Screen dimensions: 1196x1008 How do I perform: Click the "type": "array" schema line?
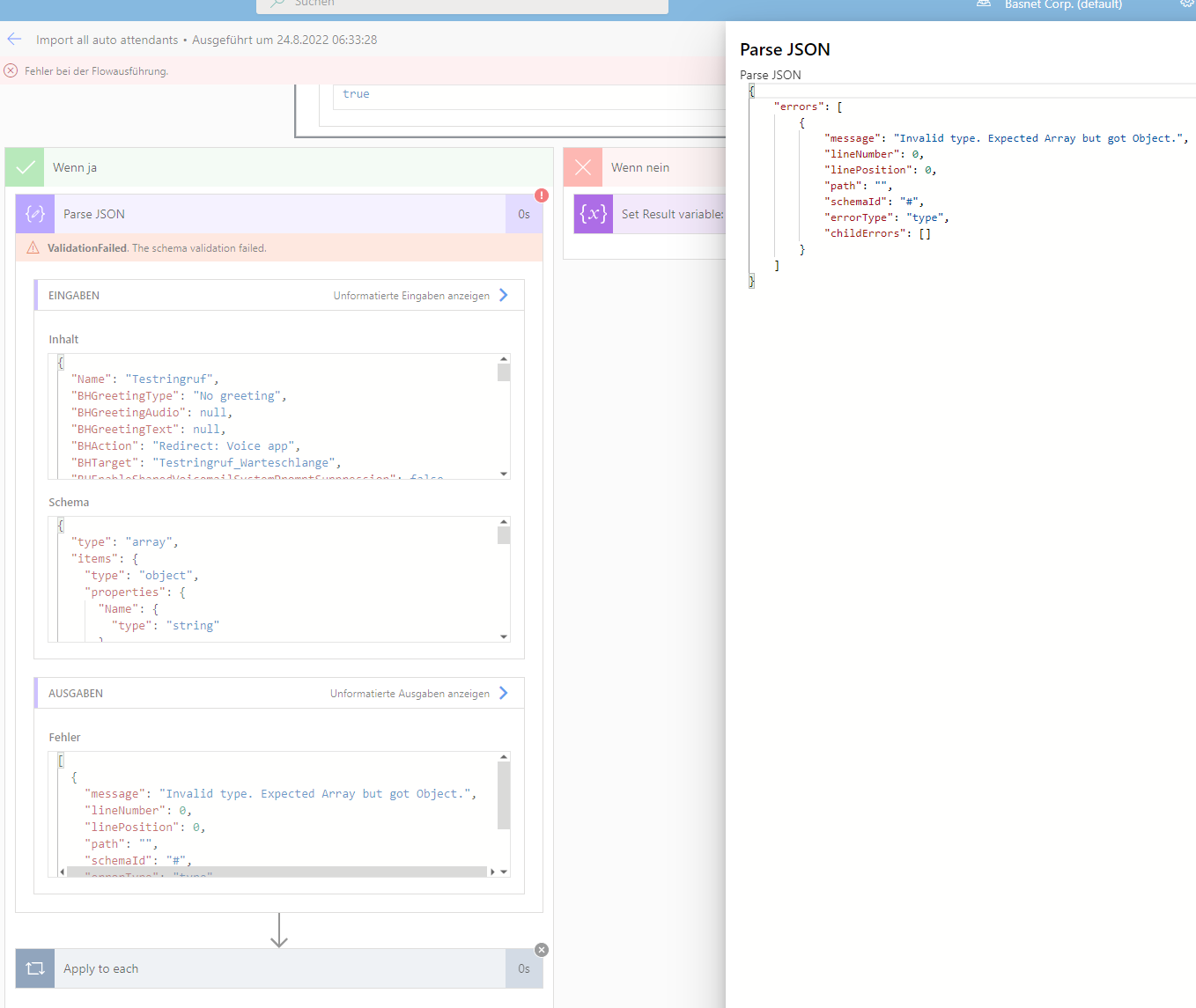(124, 542)
